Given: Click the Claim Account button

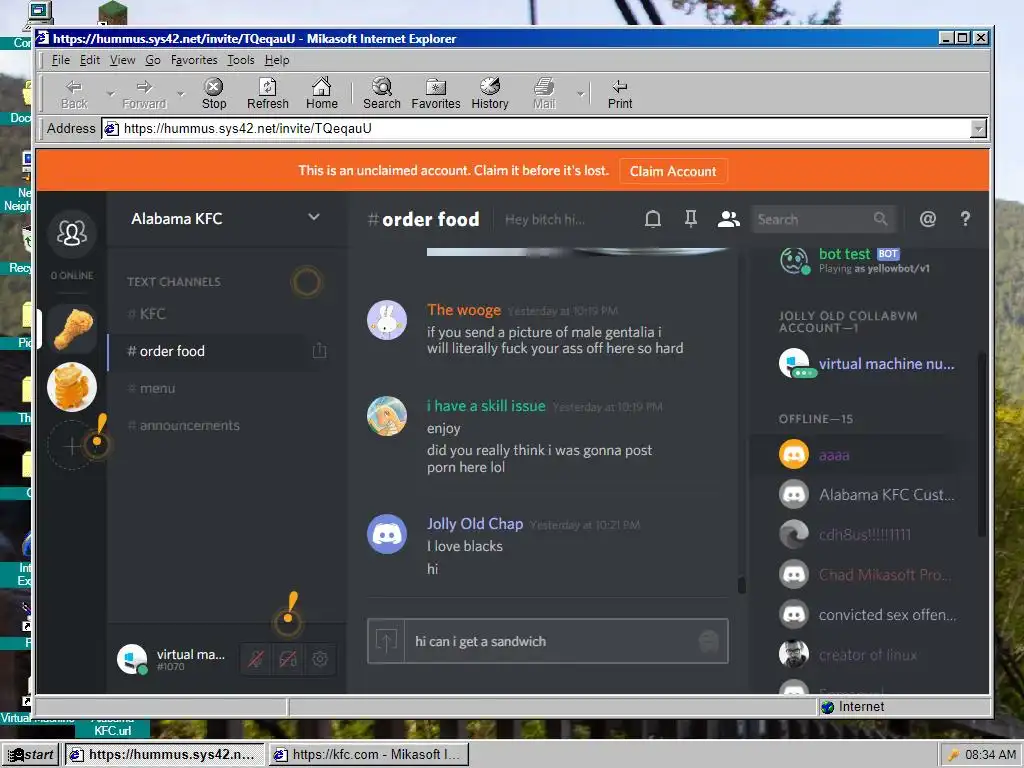Looking at the screenshot, I should [x=673, y=171].
